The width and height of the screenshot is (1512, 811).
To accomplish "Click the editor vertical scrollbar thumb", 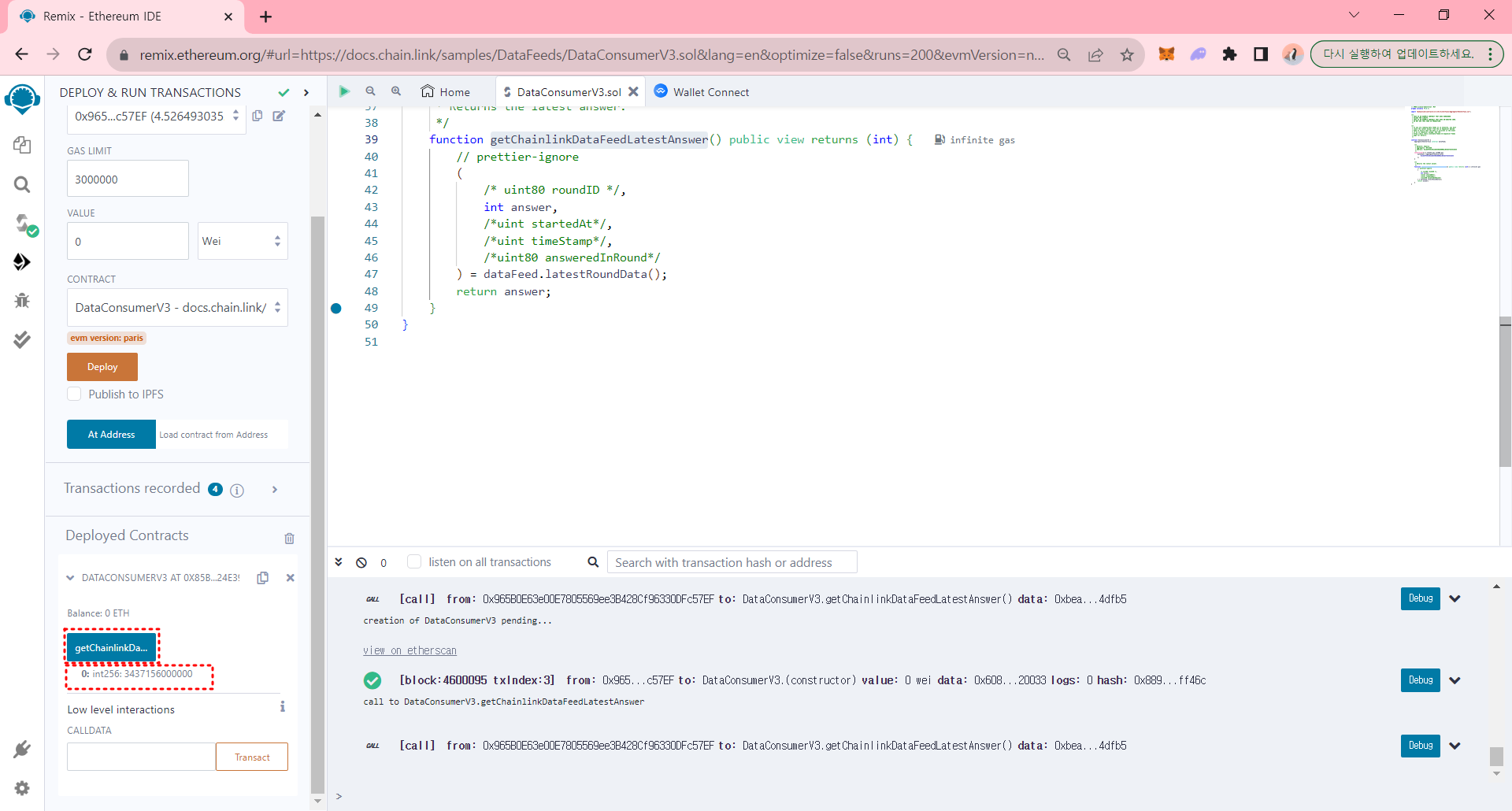I will (x=1505, y=392).
